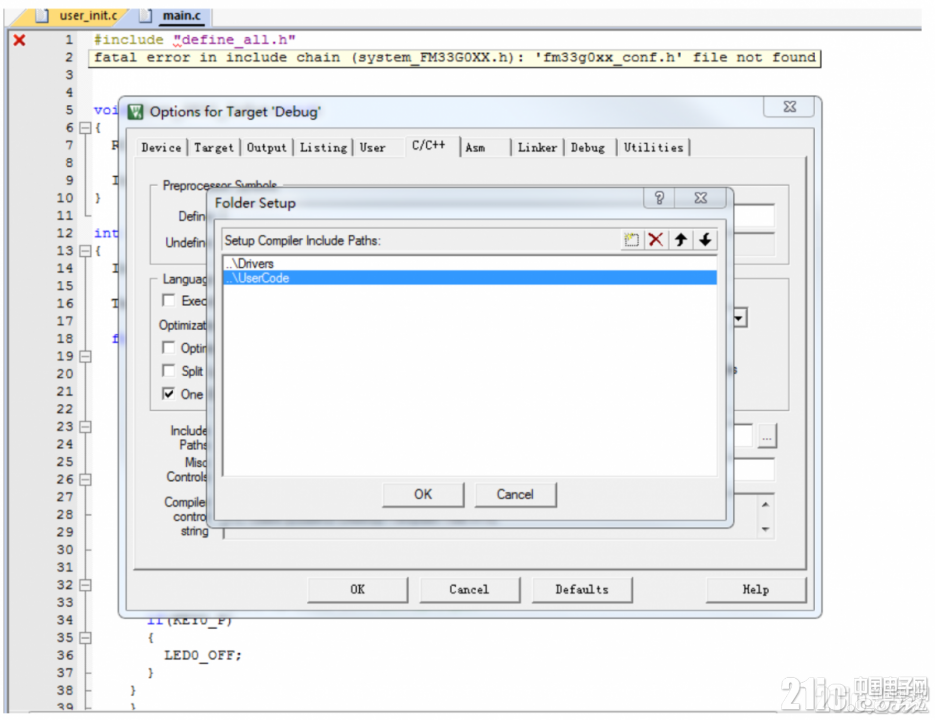Click LED0_OFF; in the code editor
Screen dimensions: 935x720
[203, 655]
